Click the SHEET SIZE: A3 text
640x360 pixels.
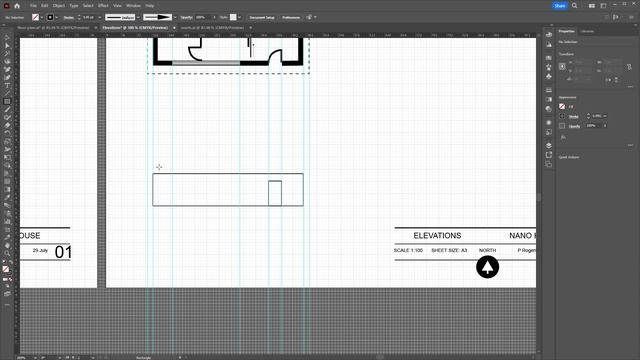tap(449, 250)
